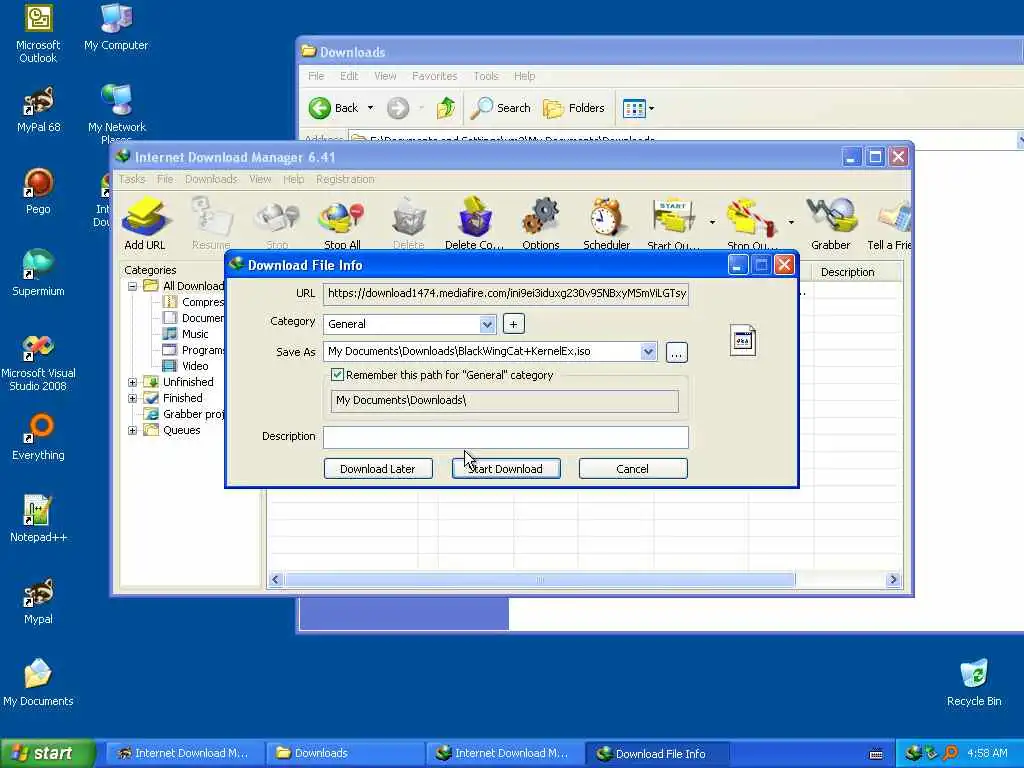Click the Stop All toolbar icon
Image resolution: width=1024 pixels, height=768 pixels.
pos(342,222)
